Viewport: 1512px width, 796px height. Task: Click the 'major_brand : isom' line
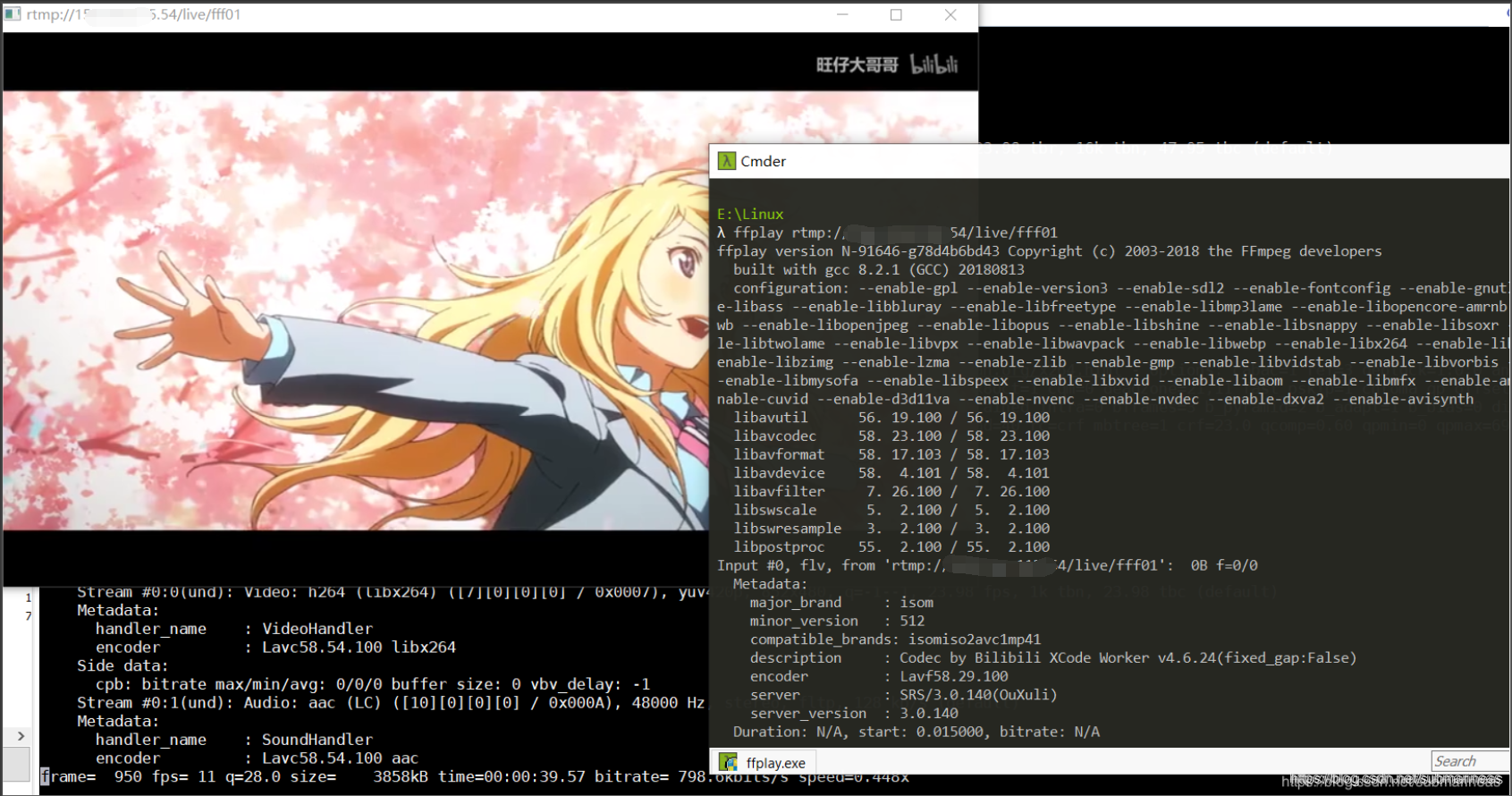[x=841, y=603]
